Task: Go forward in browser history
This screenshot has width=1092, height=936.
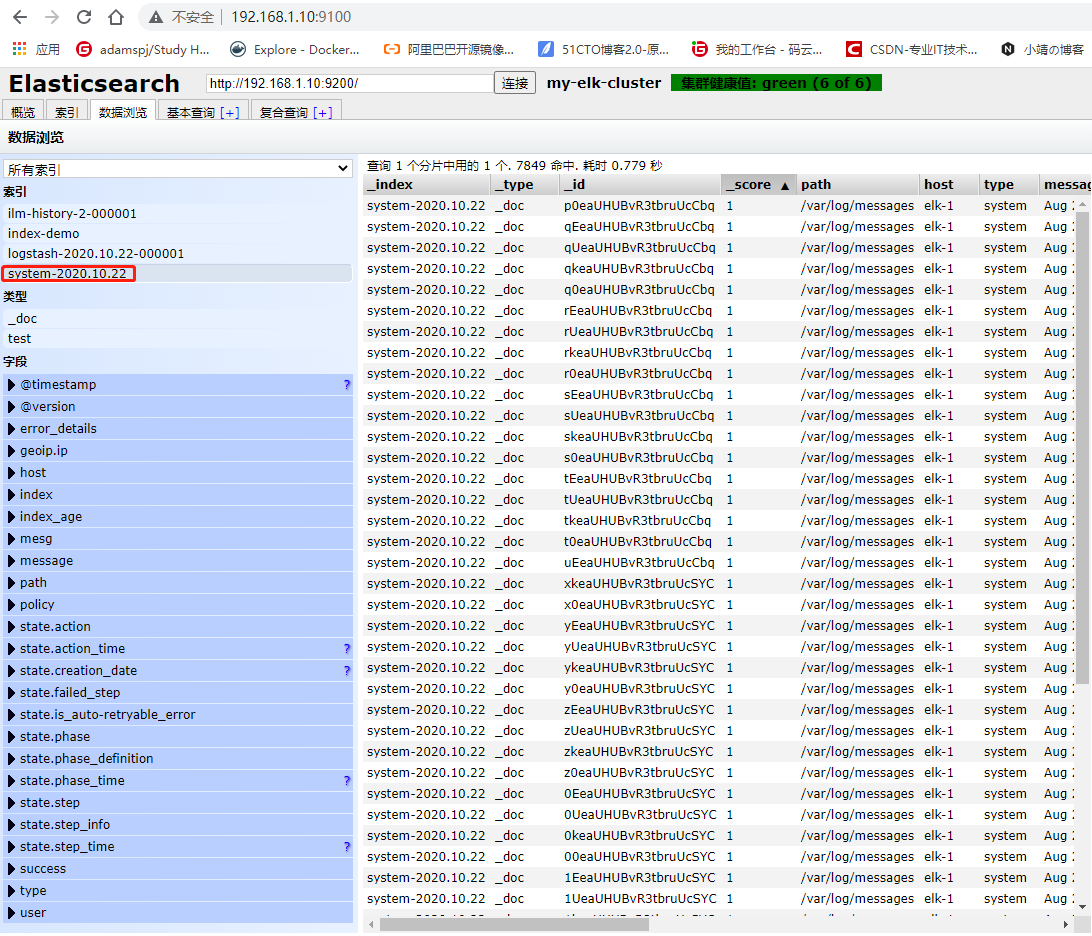Action: pyautogui.click(x=52, y=17)
